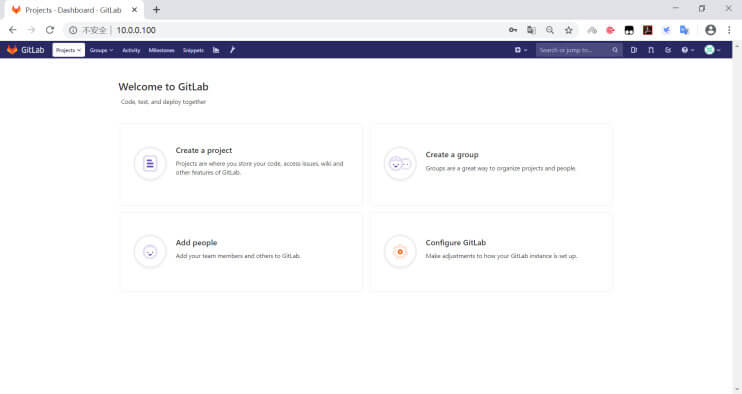The width and height of the screenshot is (742, 394).
Task: Click the Welcome to GitLab heading
Action: pos(163,87)
